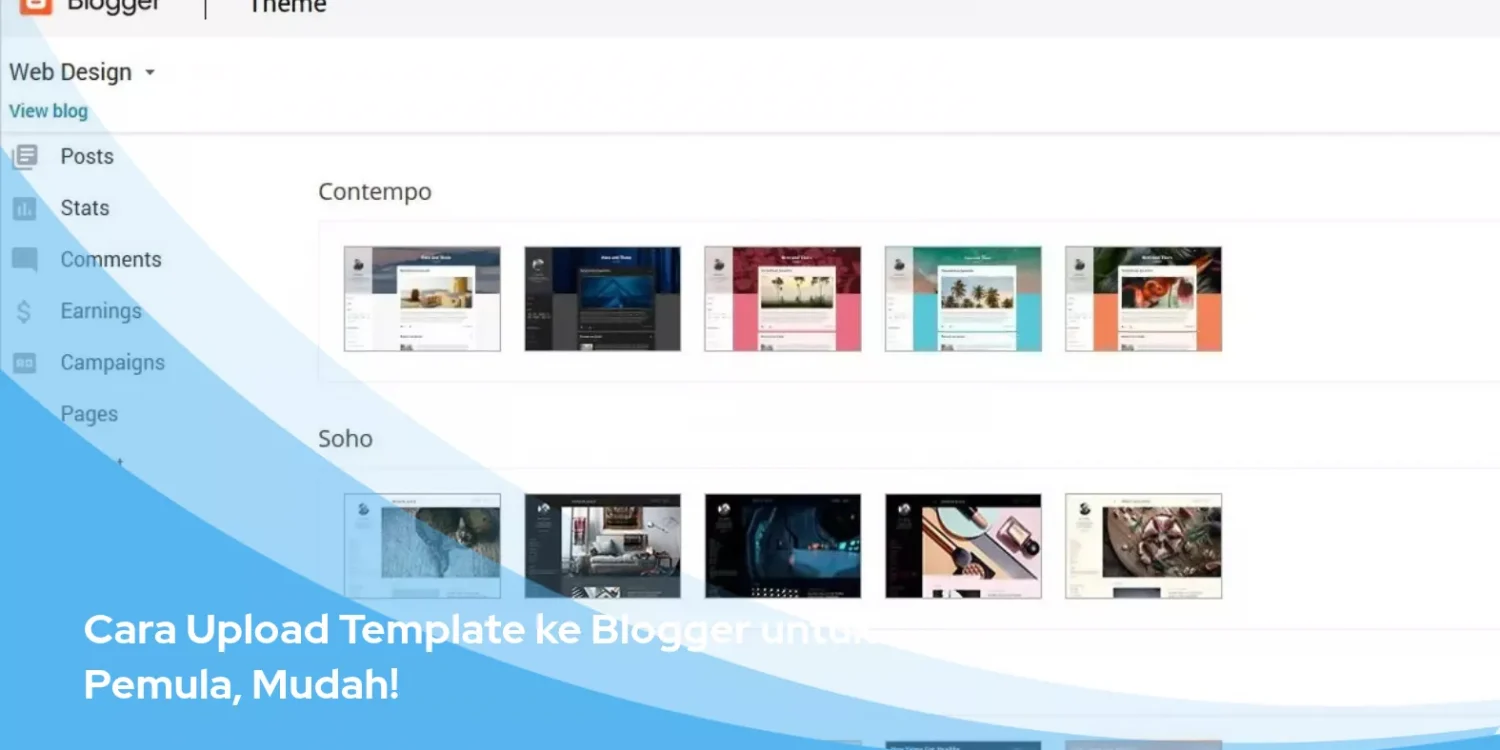The image size is (1500, 750).
Task: Select the pink Soho theme with cosmetics image
Action: click(x=963, y=546)
